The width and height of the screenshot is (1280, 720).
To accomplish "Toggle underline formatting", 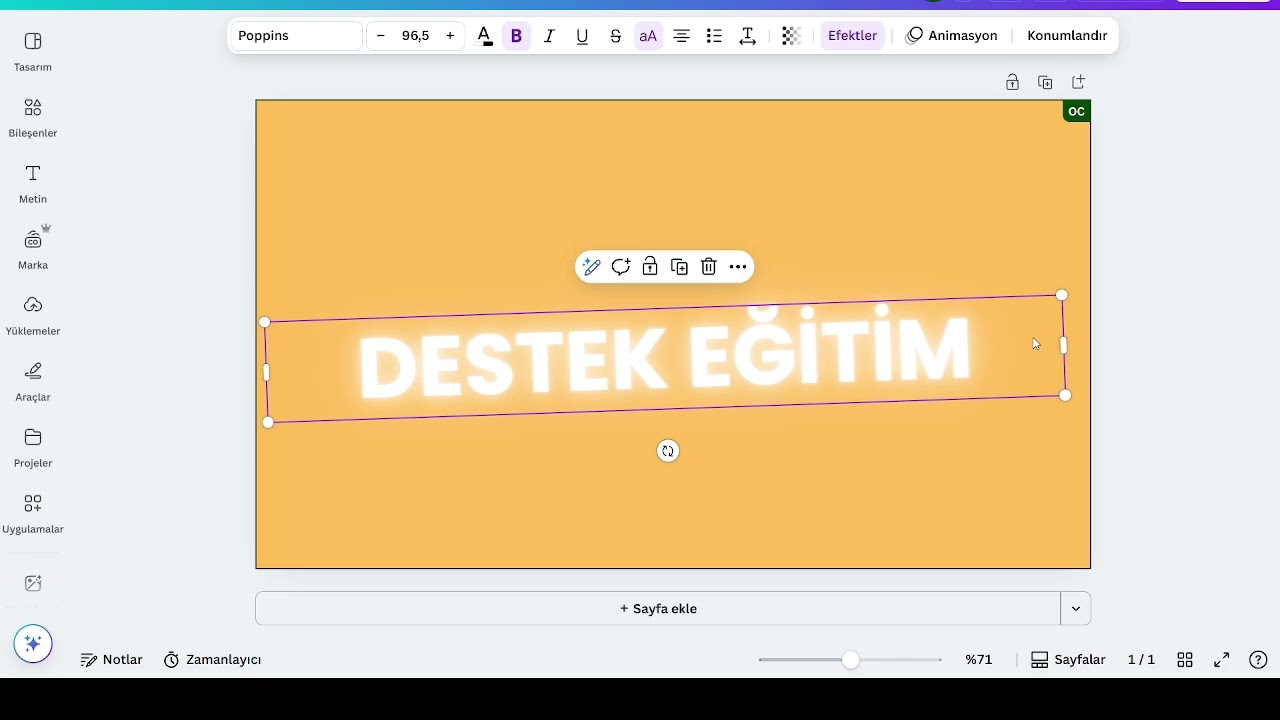I will tap(582, 36).
